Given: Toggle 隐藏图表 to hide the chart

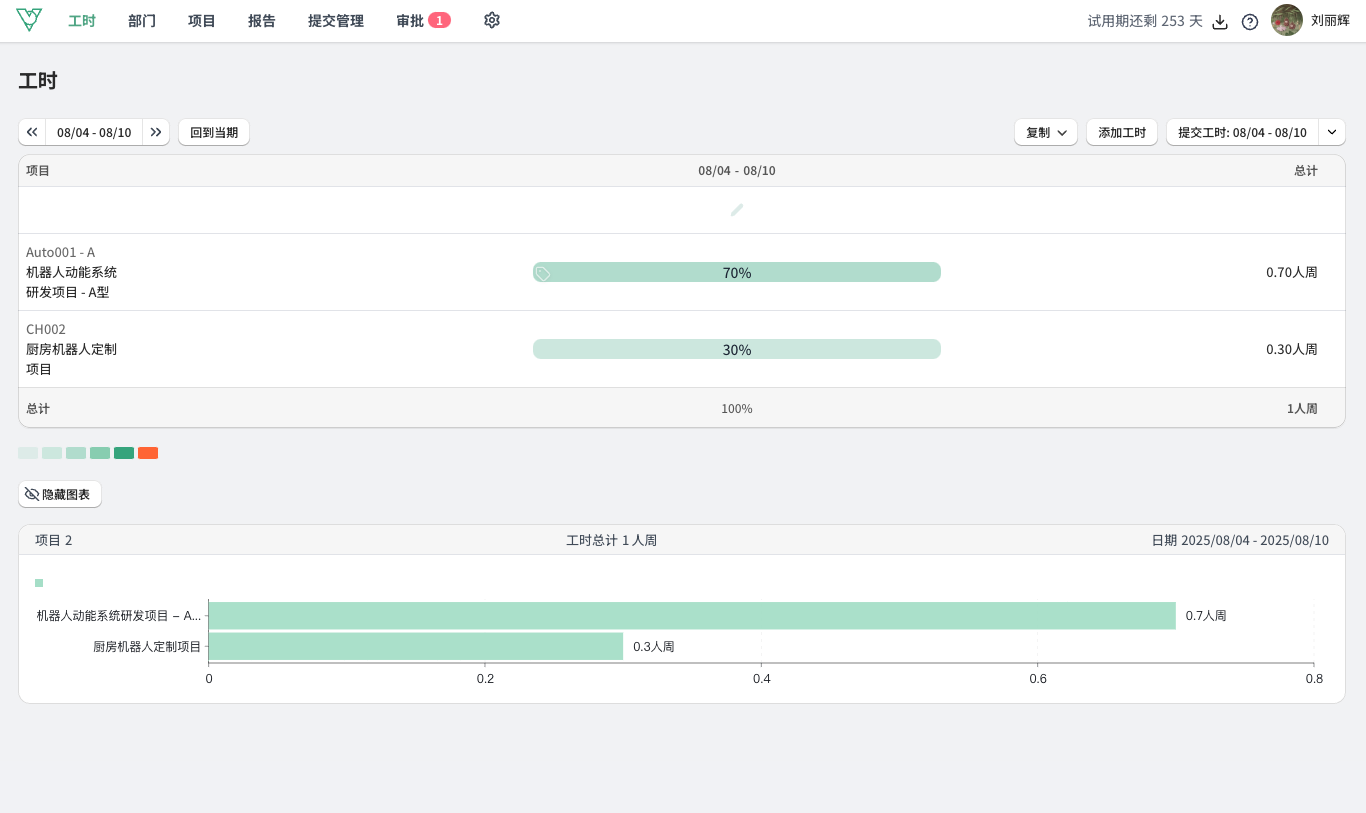Looking at the screenshot, I should 60,494.
